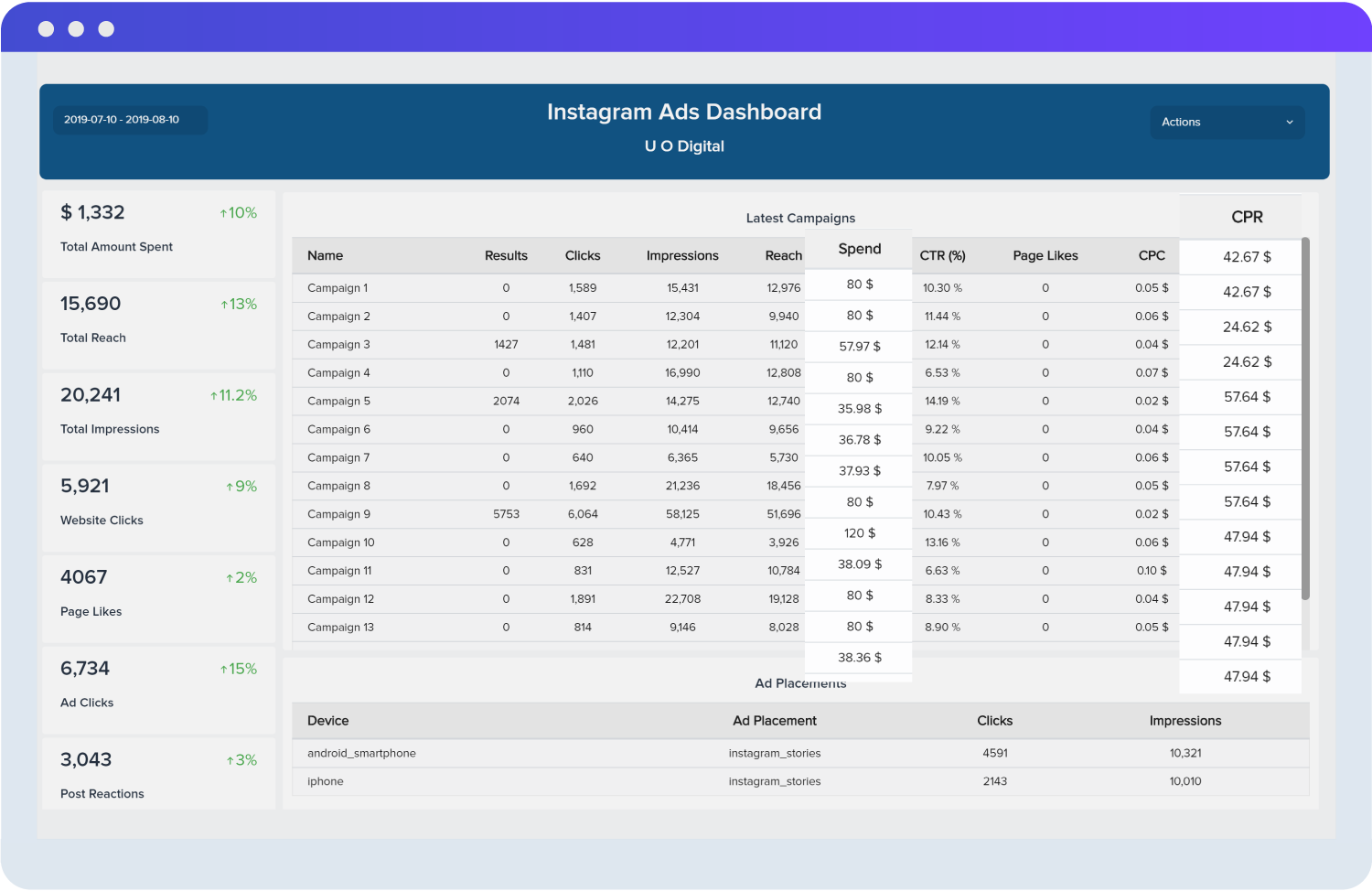
Task: Select the Campaign 9 row name
Action: 338,515
